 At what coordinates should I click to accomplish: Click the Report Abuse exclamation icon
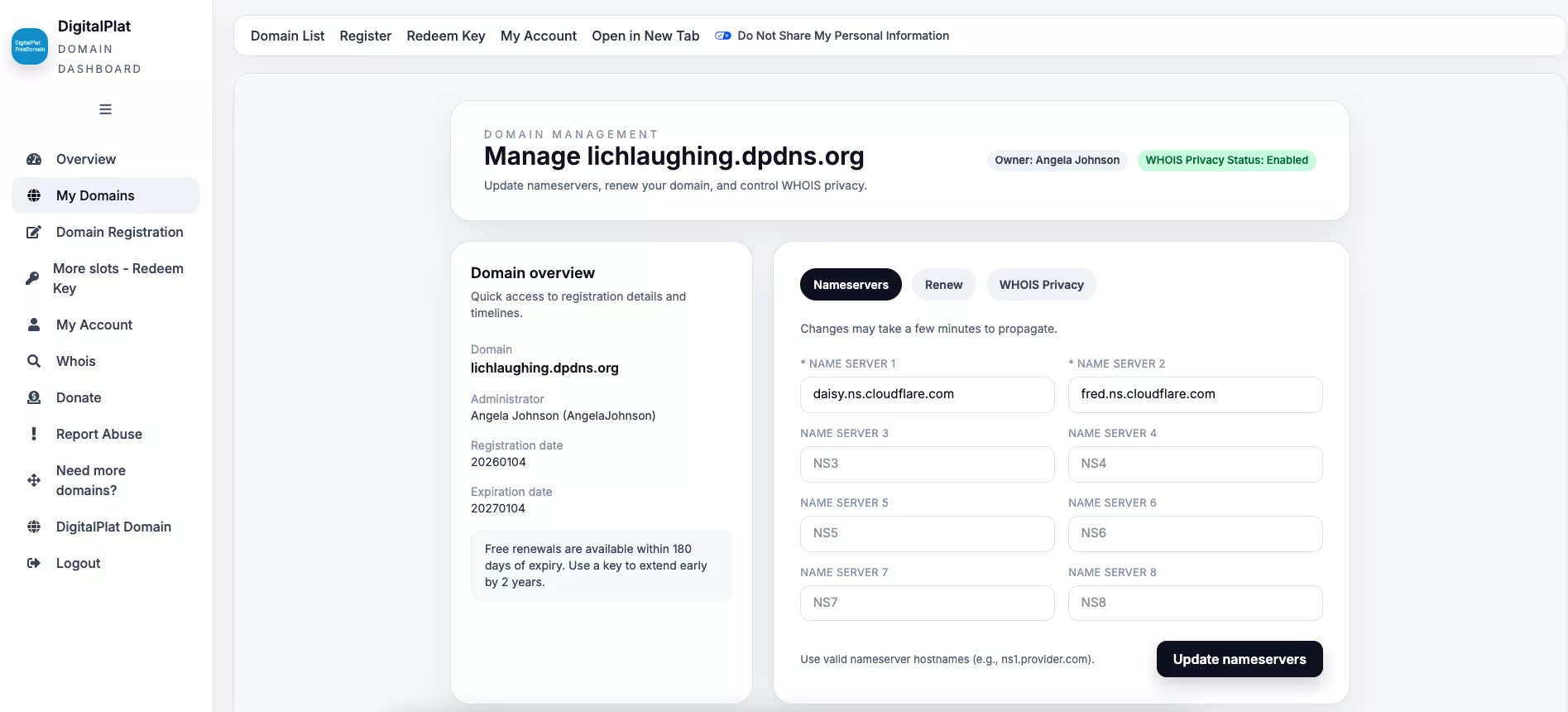pos(34,434)
